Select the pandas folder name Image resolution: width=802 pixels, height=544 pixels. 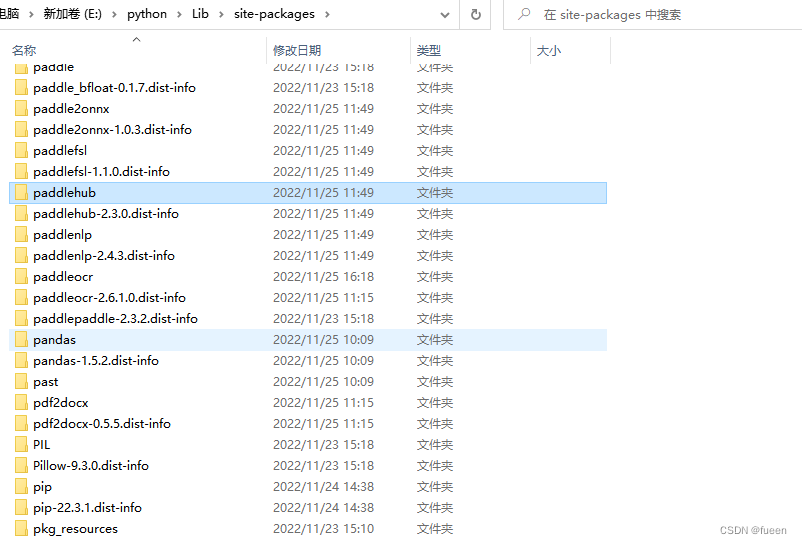(54, 340)
